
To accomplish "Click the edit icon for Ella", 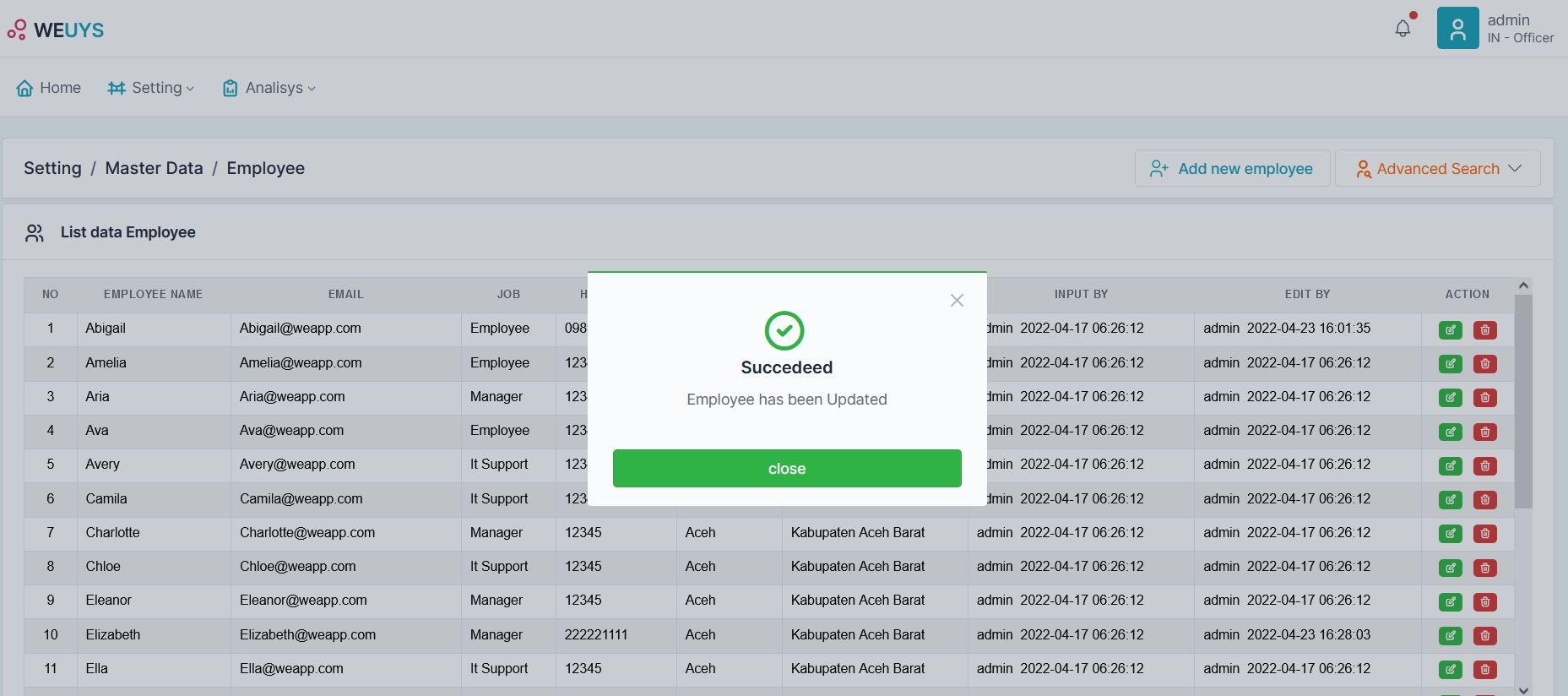I will [x=1450, y=670].
